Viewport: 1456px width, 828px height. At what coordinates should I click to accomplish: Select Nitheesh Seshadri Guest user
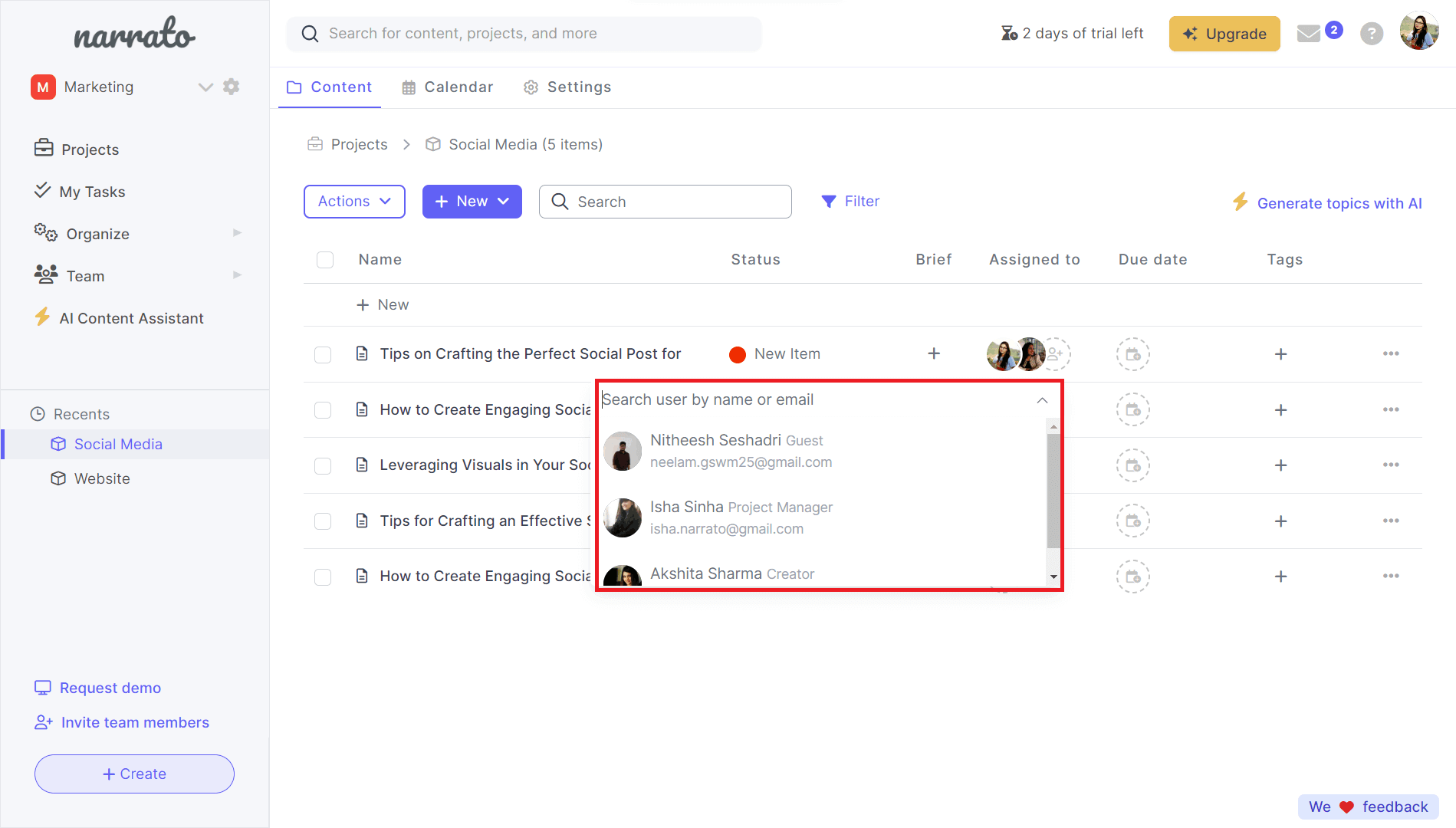tap(823, 451)
